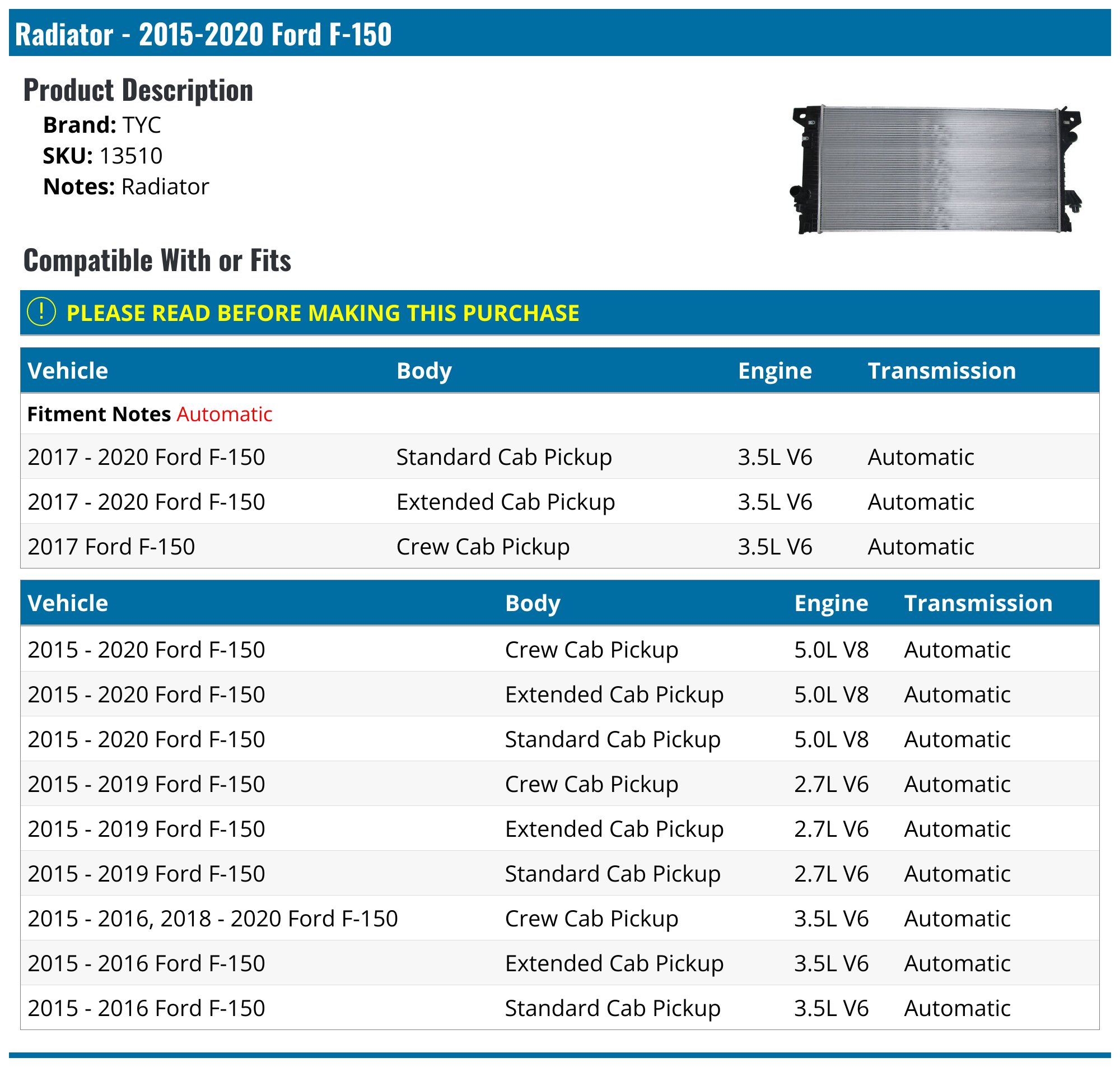
Task: Click 'Crew Cab Pickup' in the 2.7L V6 row
Action: pos(591,784)
